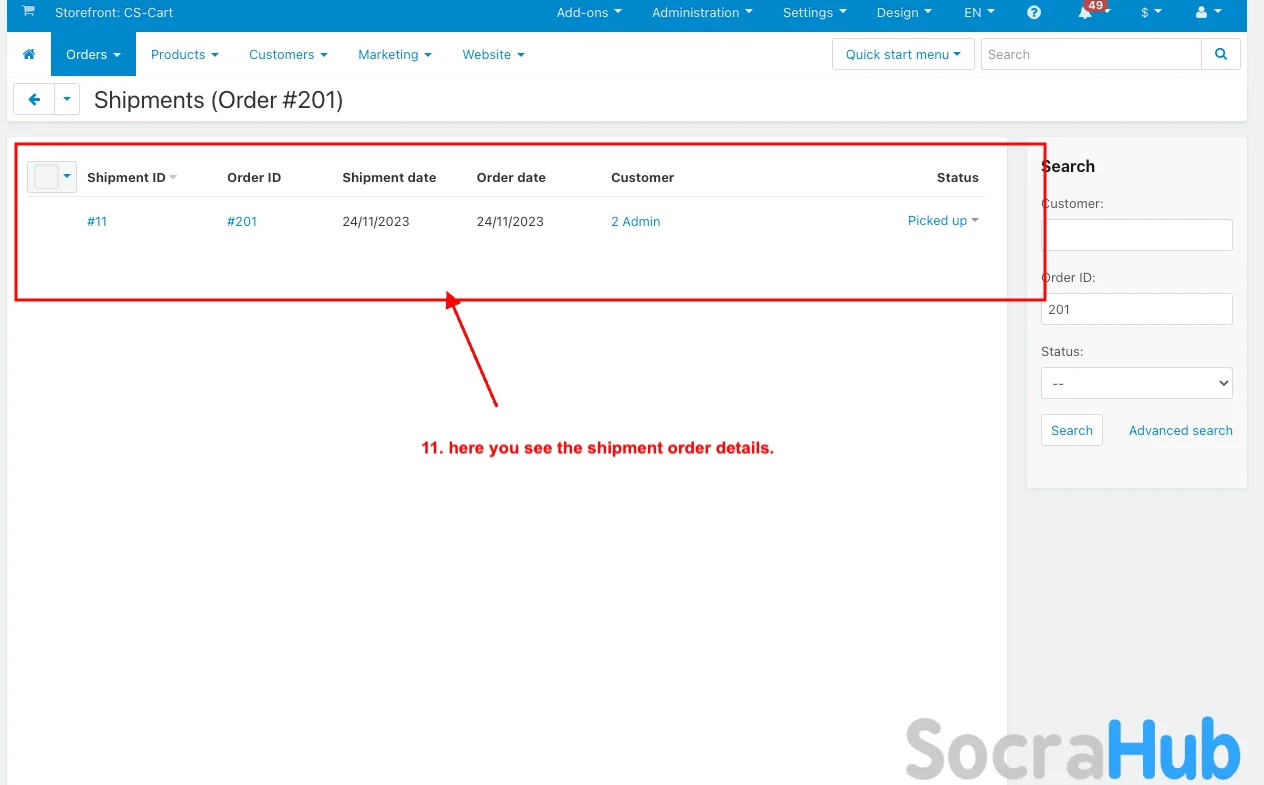This screenshot has width=1264, height=785.
Task: Go back using the left arrow button
Action: [34, 100]
